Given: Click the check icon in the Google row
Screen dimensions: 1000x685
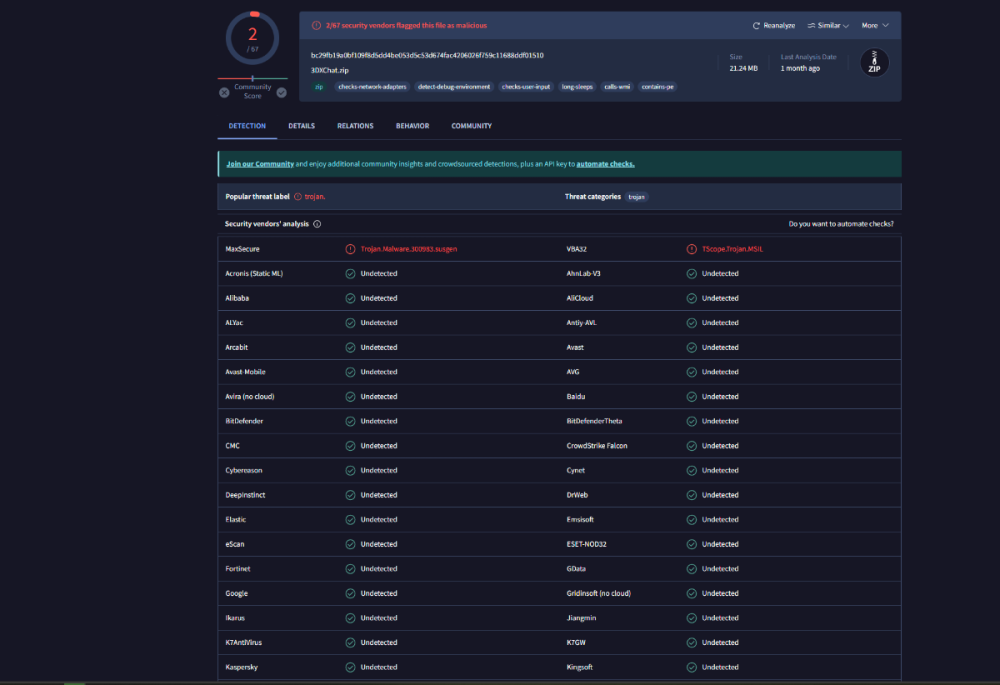Looking at the screenshot, I should click(350, 593).
